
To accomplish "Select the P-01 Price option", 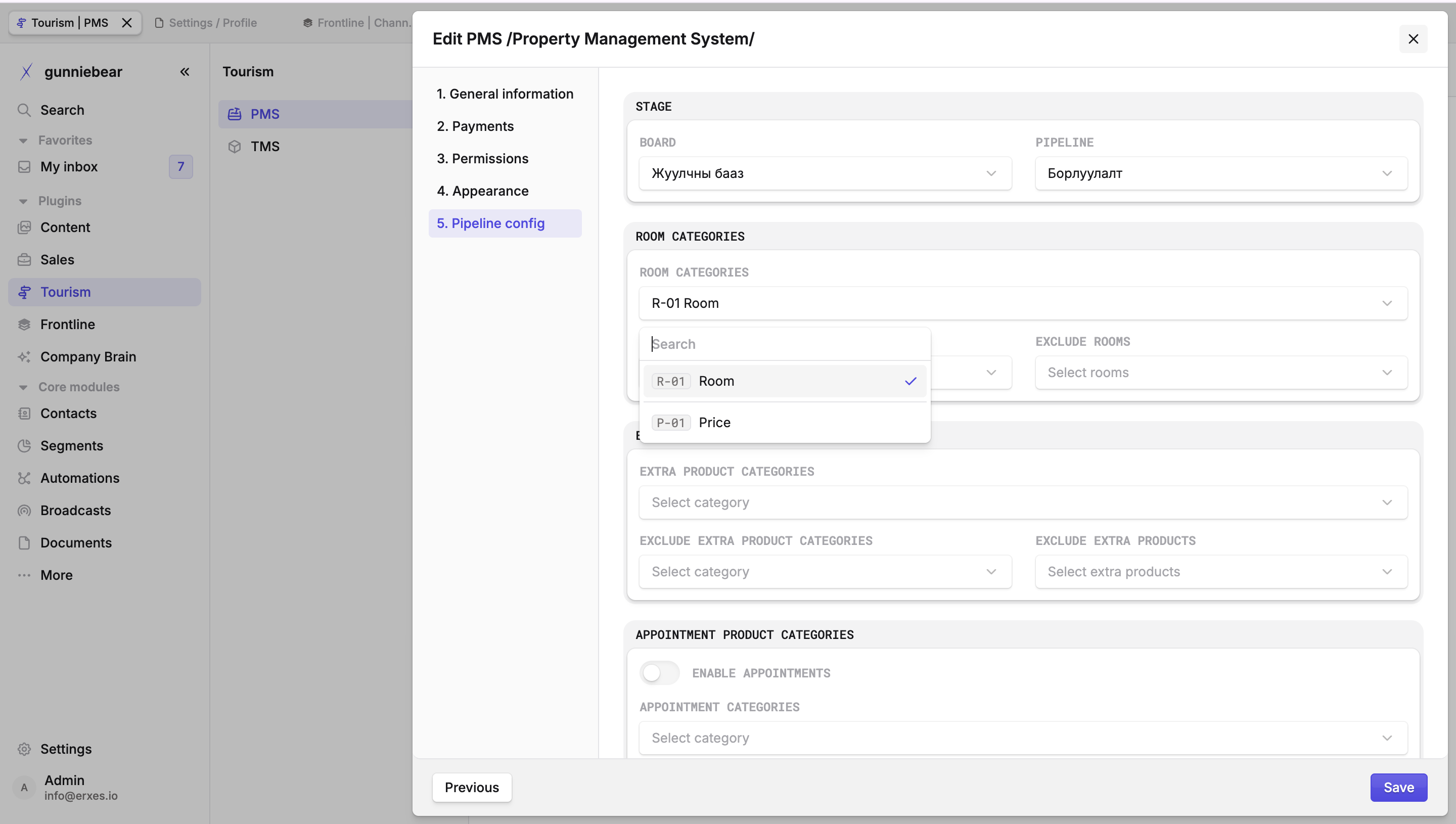I will click(x=784, y=423).
